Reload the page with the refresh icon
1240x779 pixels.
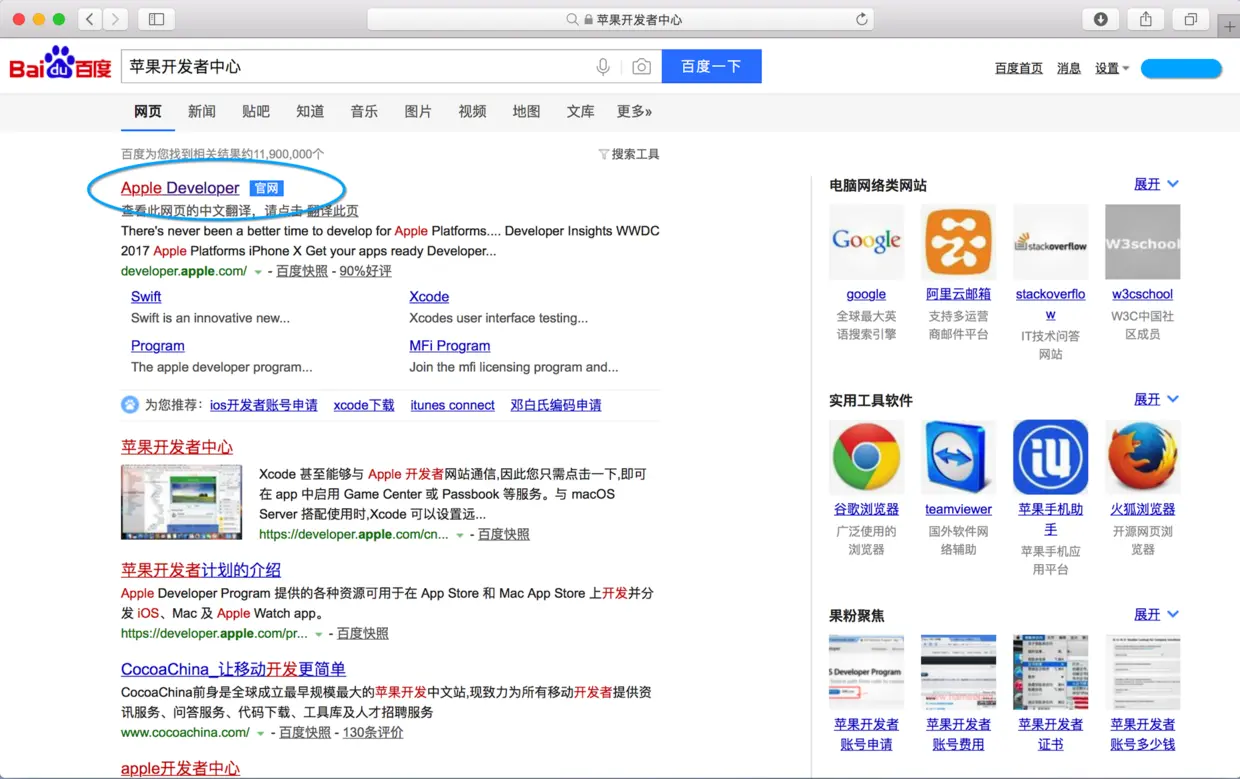click(861, 19)
